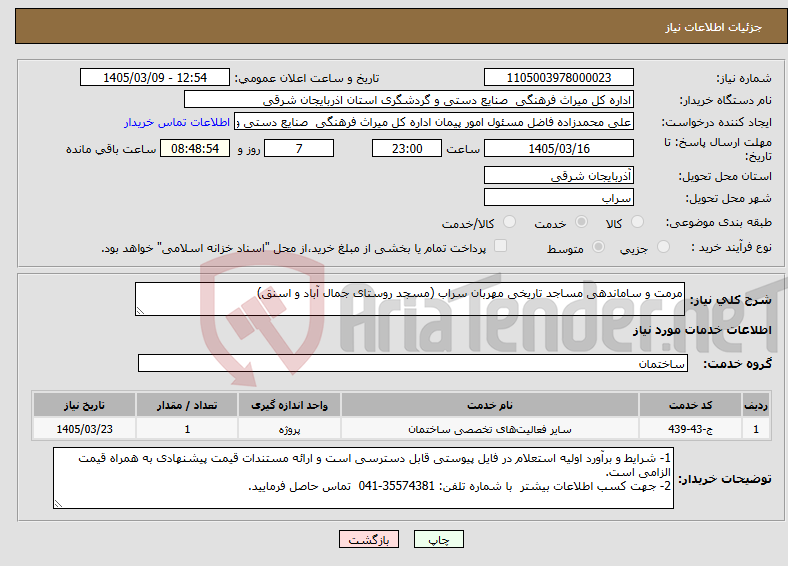Screen dimensions: 788x566
Task: Click service code cell ج-43-439
Action: (691, 429)
